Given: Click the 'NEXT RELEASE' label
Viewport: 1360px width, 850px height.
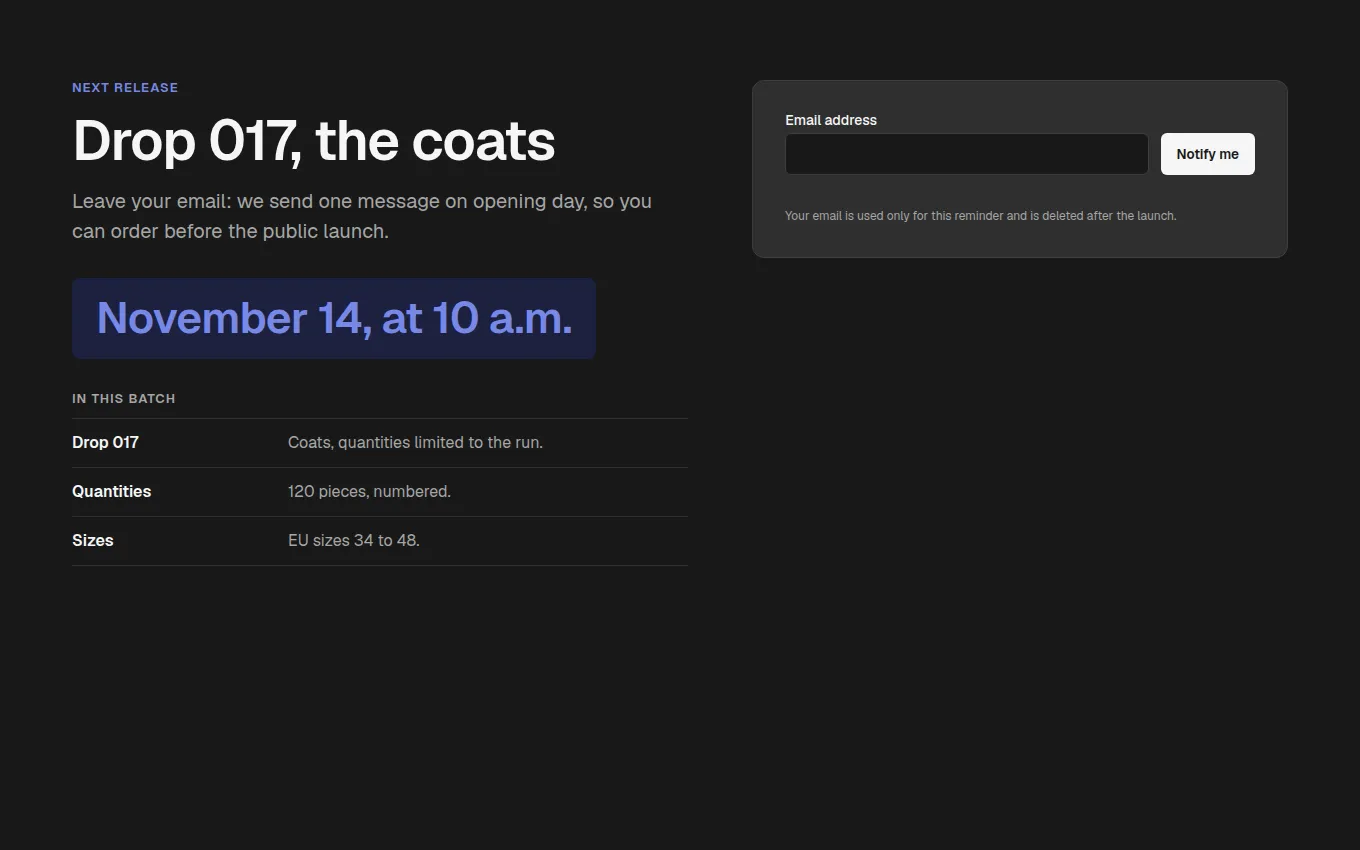Looking at the screenshot, I should pyautogui.click(x=125, y=88).
